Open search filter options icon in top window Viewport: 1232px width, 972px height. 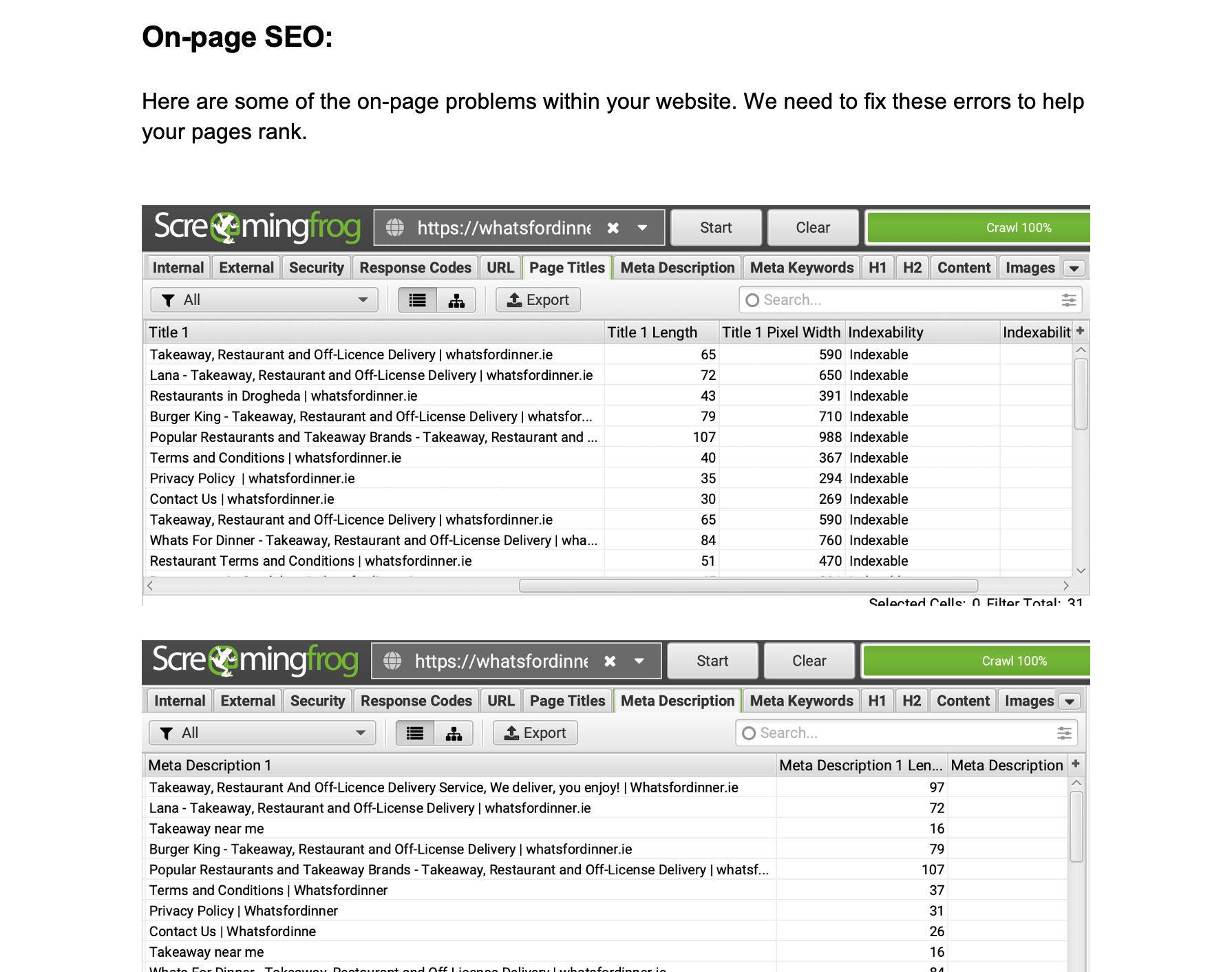coord(1068,300)
